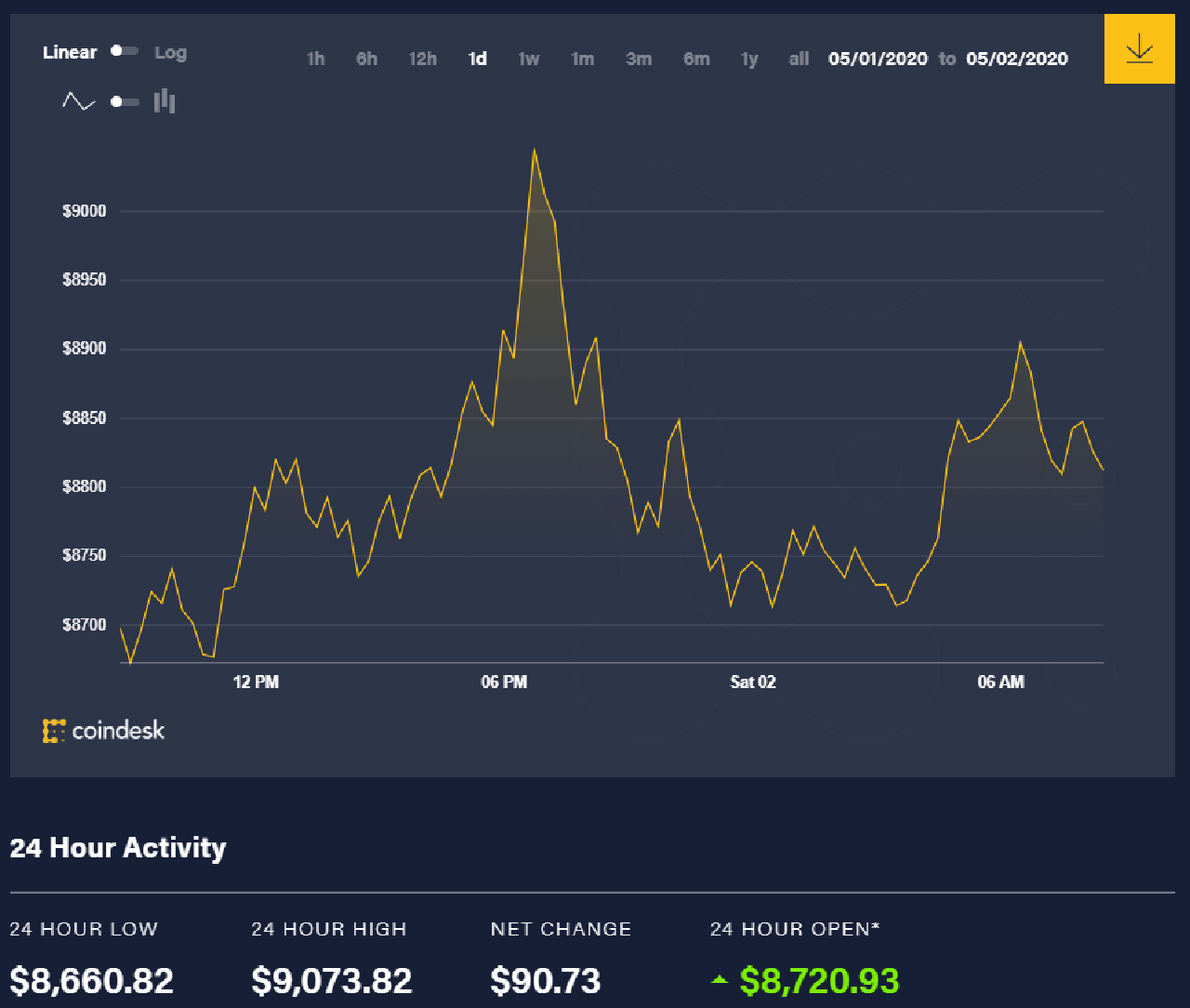
Task: Click the 06 PM time axis label
Action: (x=504, y=683)
